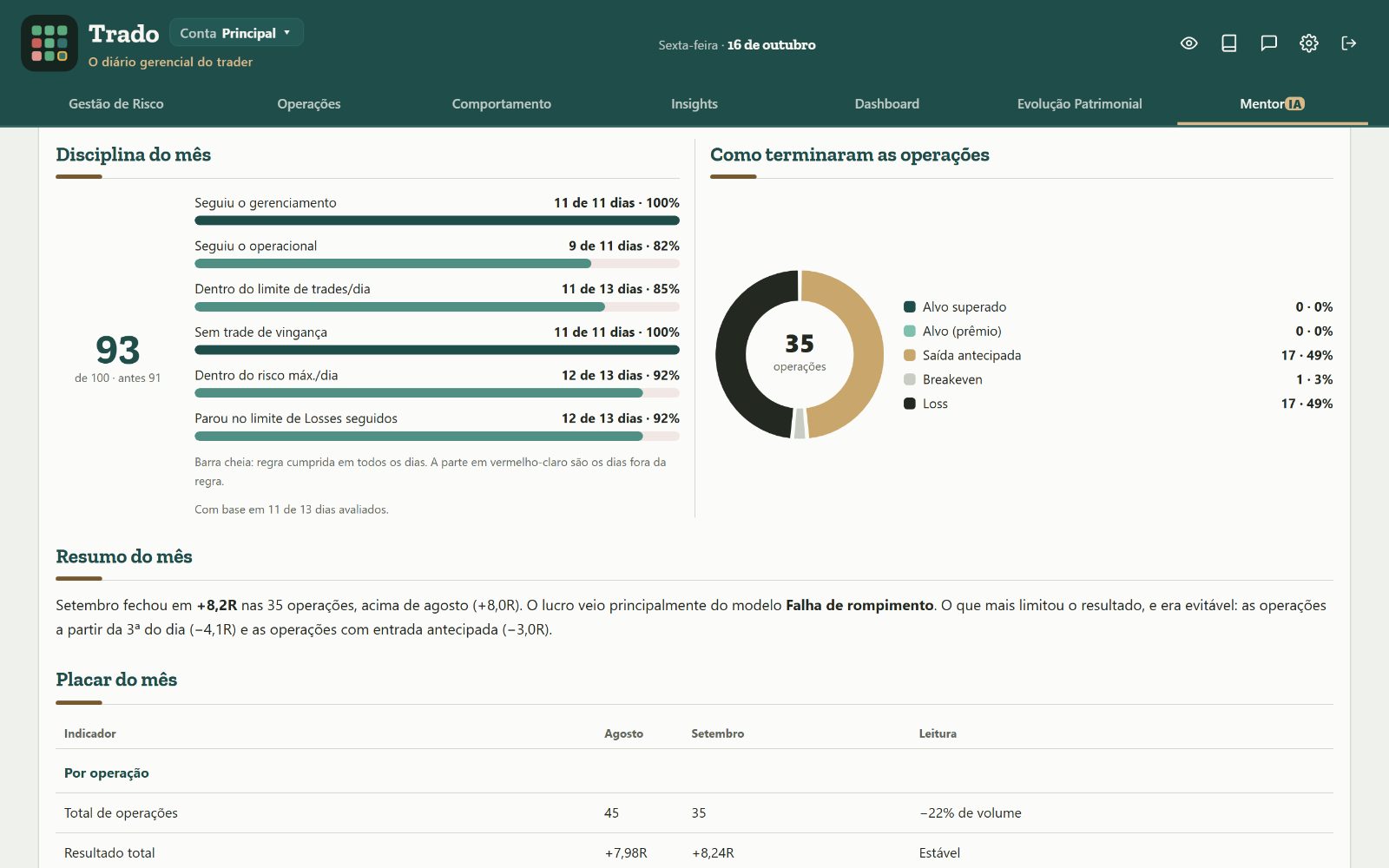Open the Dashboard tab

887,104
